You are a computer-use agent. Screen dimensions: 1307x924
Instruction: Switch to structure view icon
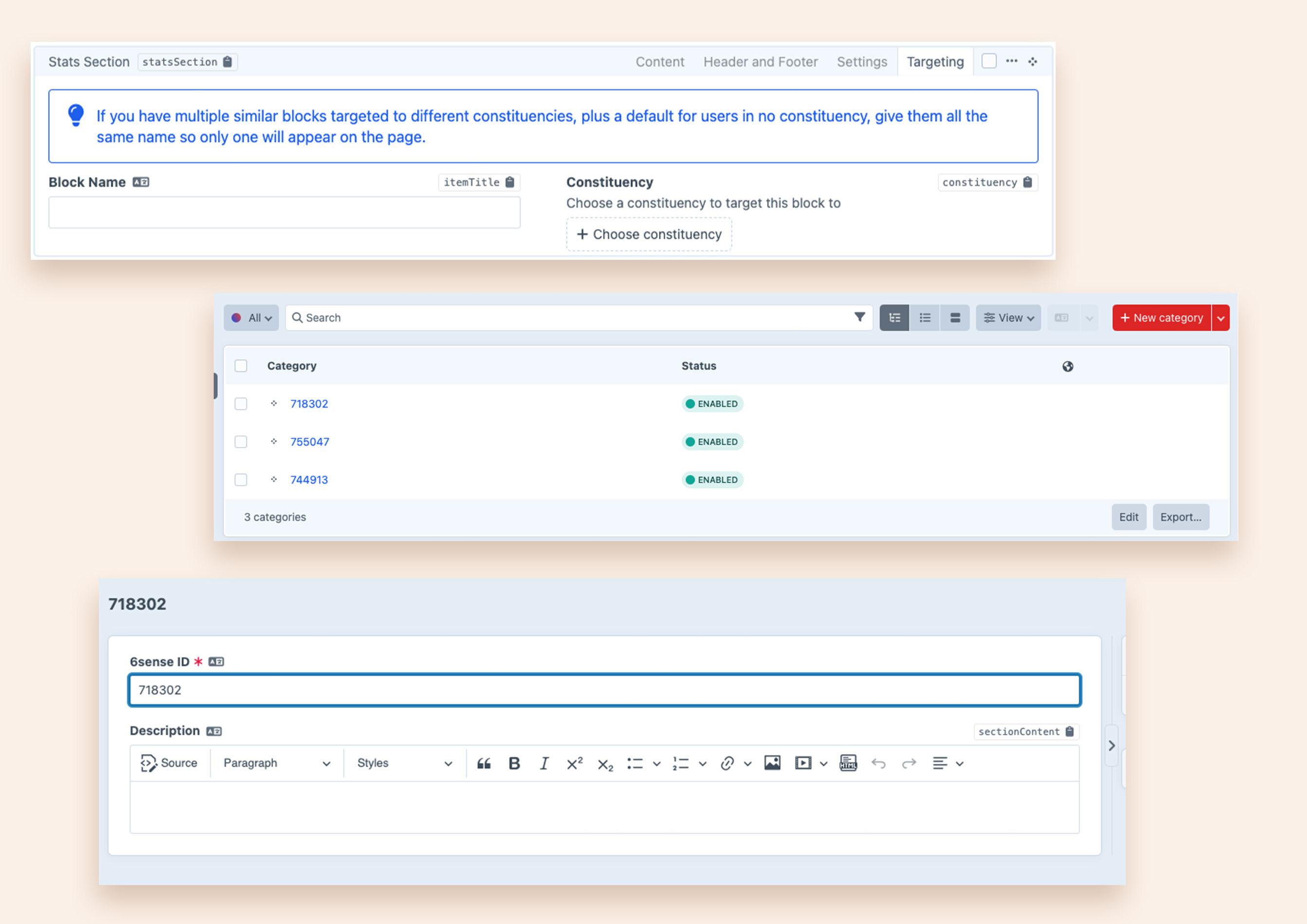pos(894,317)
